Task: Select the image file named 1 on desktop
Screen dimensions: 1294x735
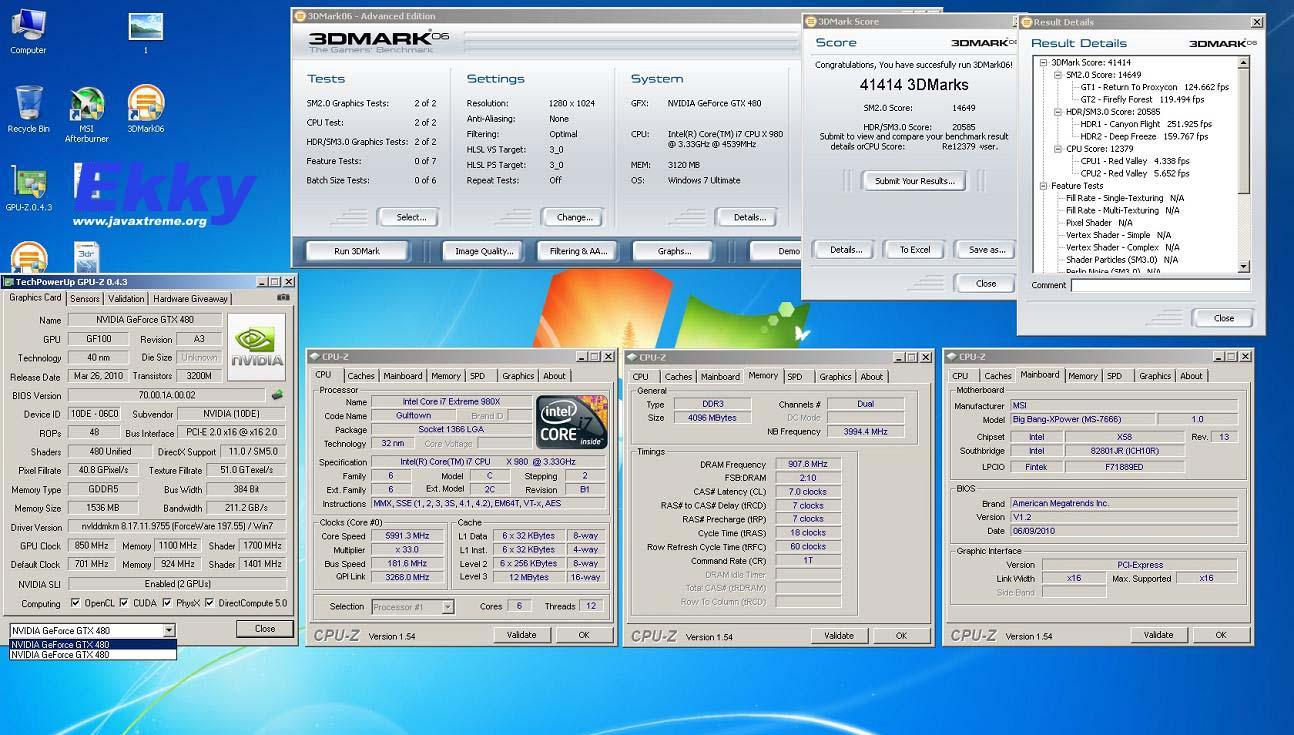Action: (x=146, y=32)
